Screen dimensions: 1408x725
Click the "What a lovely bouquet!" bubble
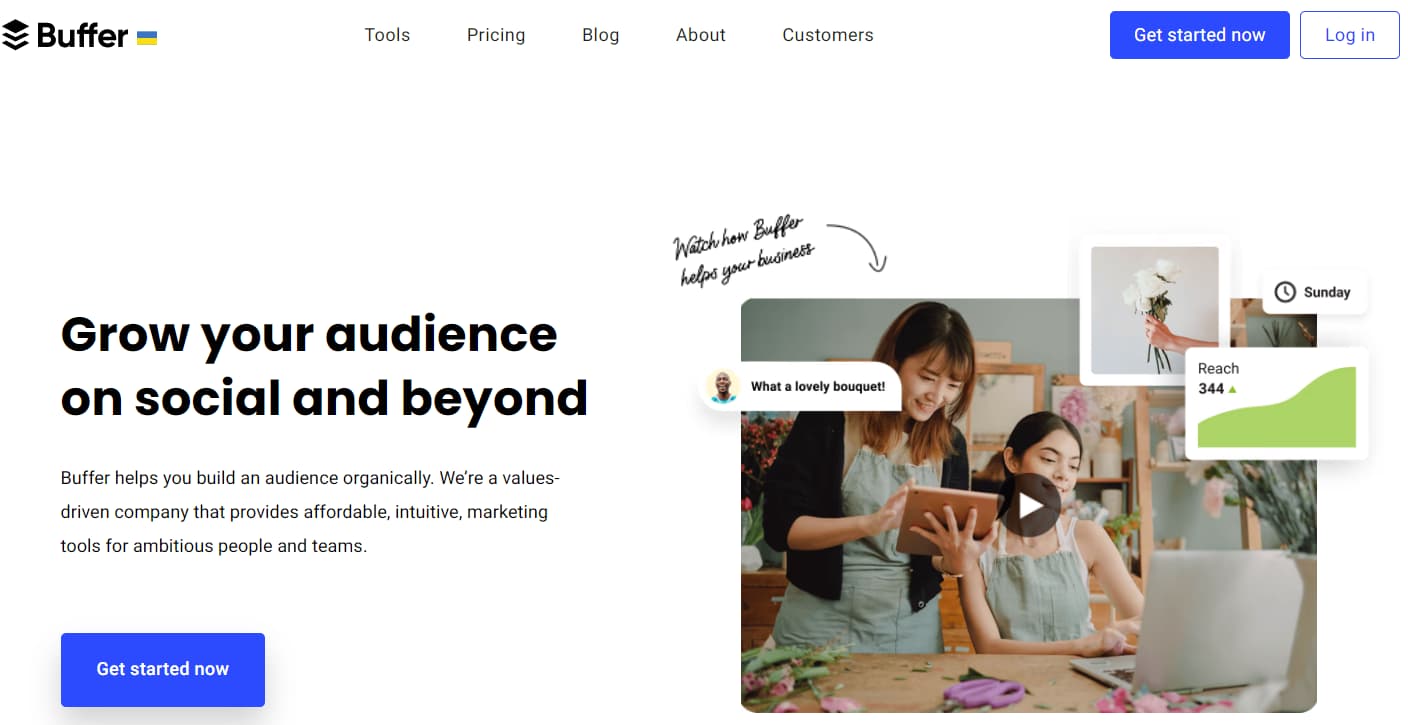[x=800, y=386]
